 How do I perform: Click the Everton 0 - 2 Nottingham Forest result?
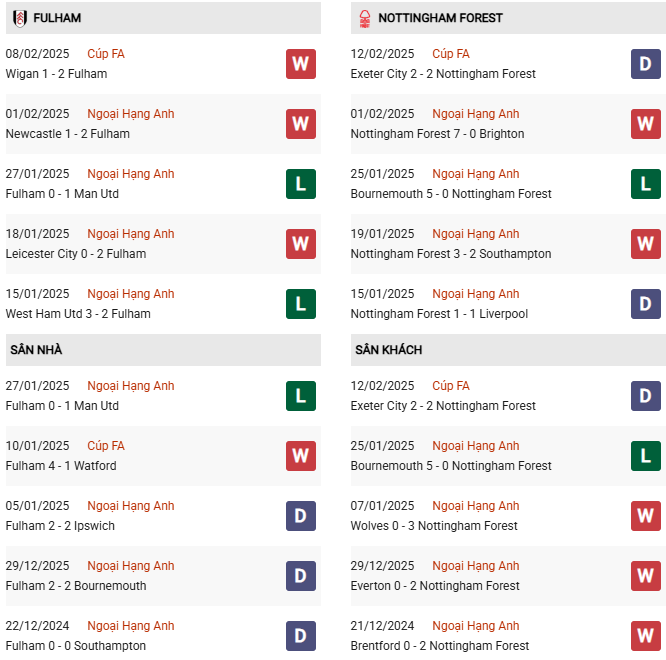point(435,586)
